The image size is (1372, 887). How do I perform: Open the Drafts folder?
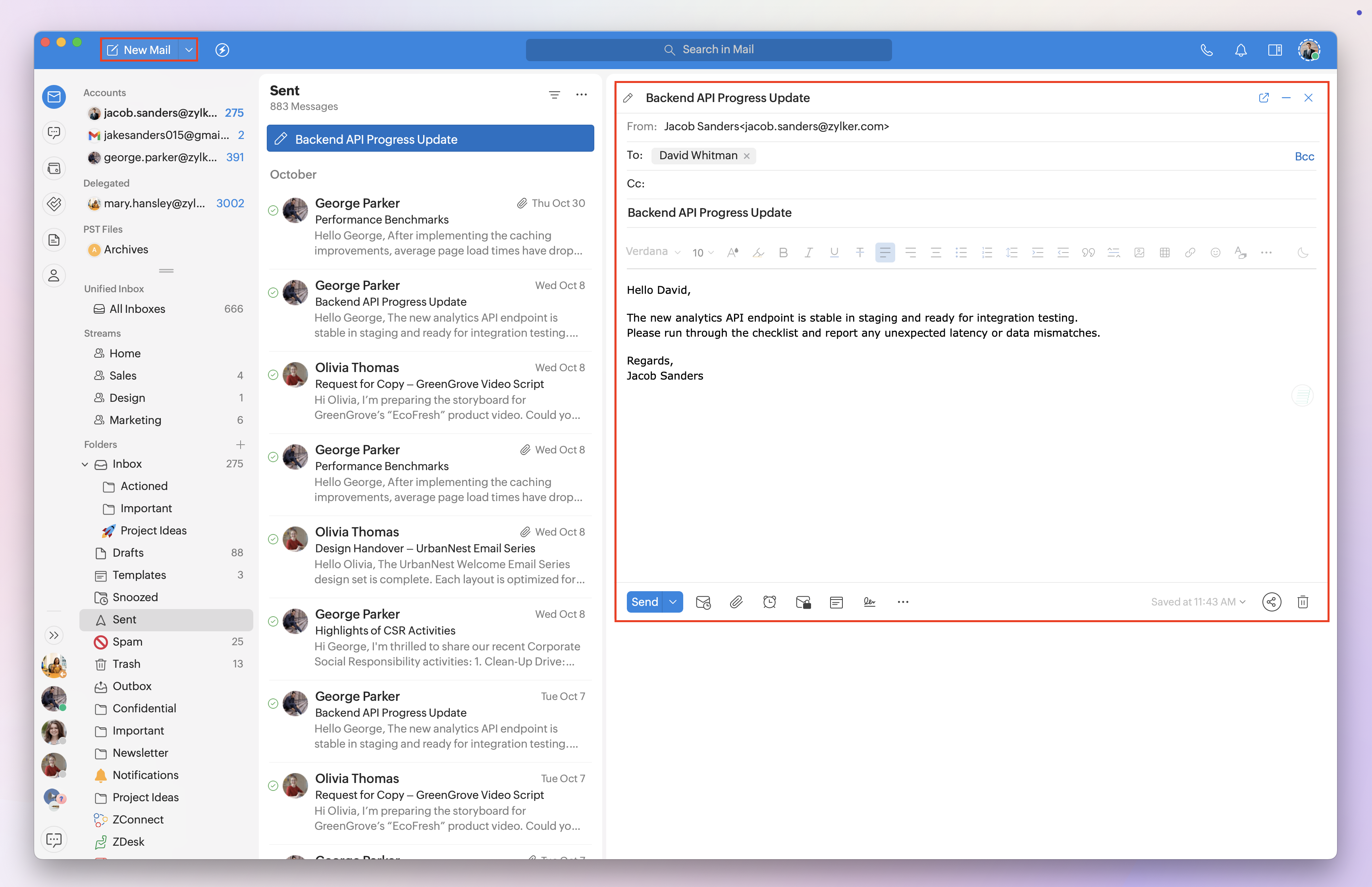128,553
